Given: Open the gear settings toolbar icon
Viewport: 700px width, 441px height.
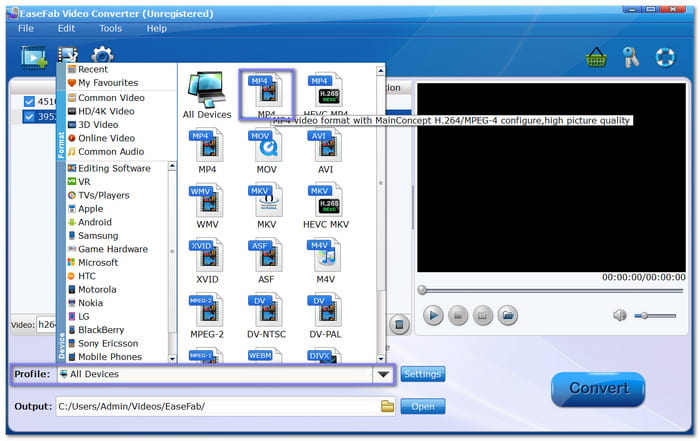Looking at the screenshot, I should [x=102, y=57].
